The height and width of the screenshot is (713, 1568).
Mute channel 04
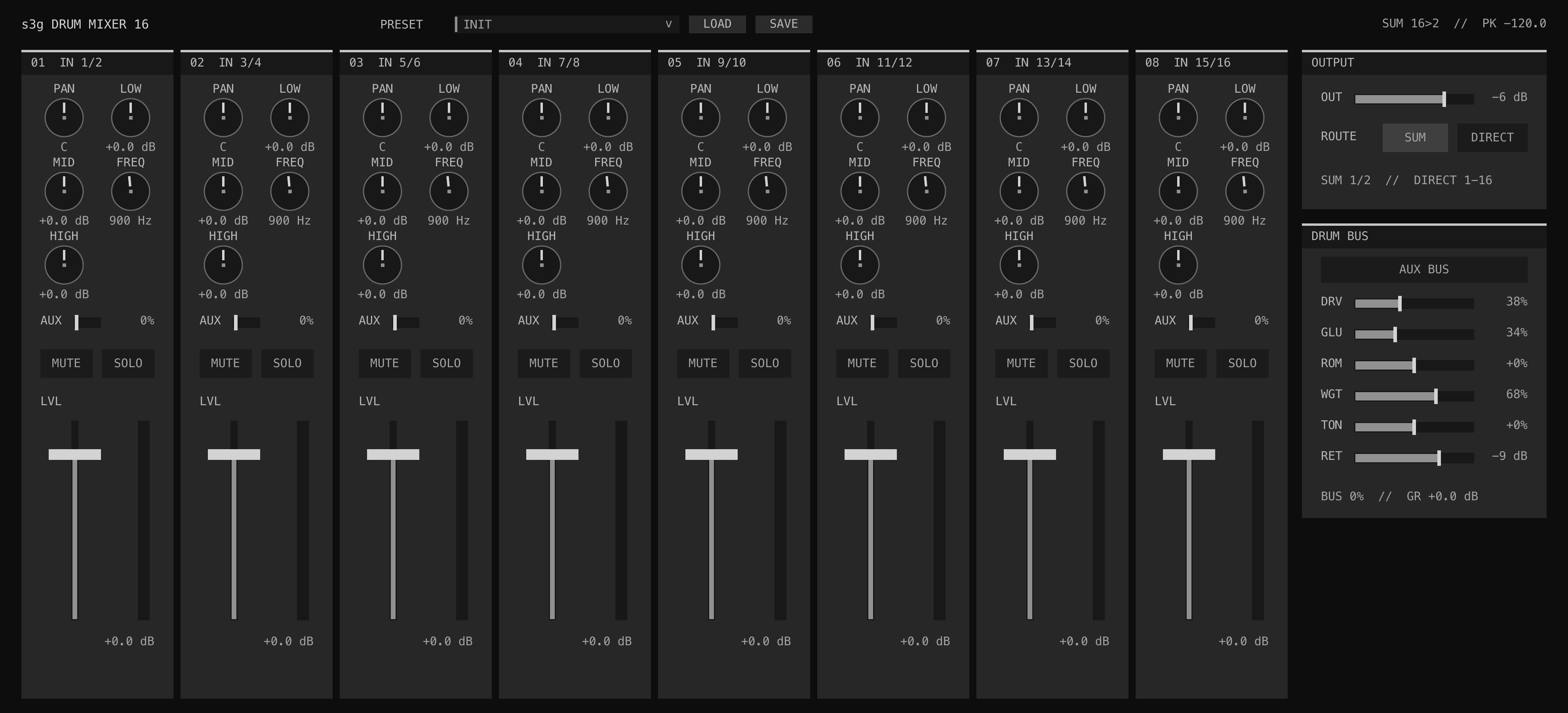coord(544,364)
